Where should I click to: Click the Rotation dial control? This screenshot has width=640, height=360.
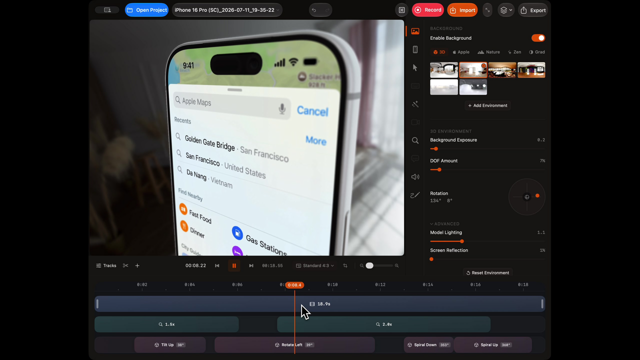pos(527,197)
